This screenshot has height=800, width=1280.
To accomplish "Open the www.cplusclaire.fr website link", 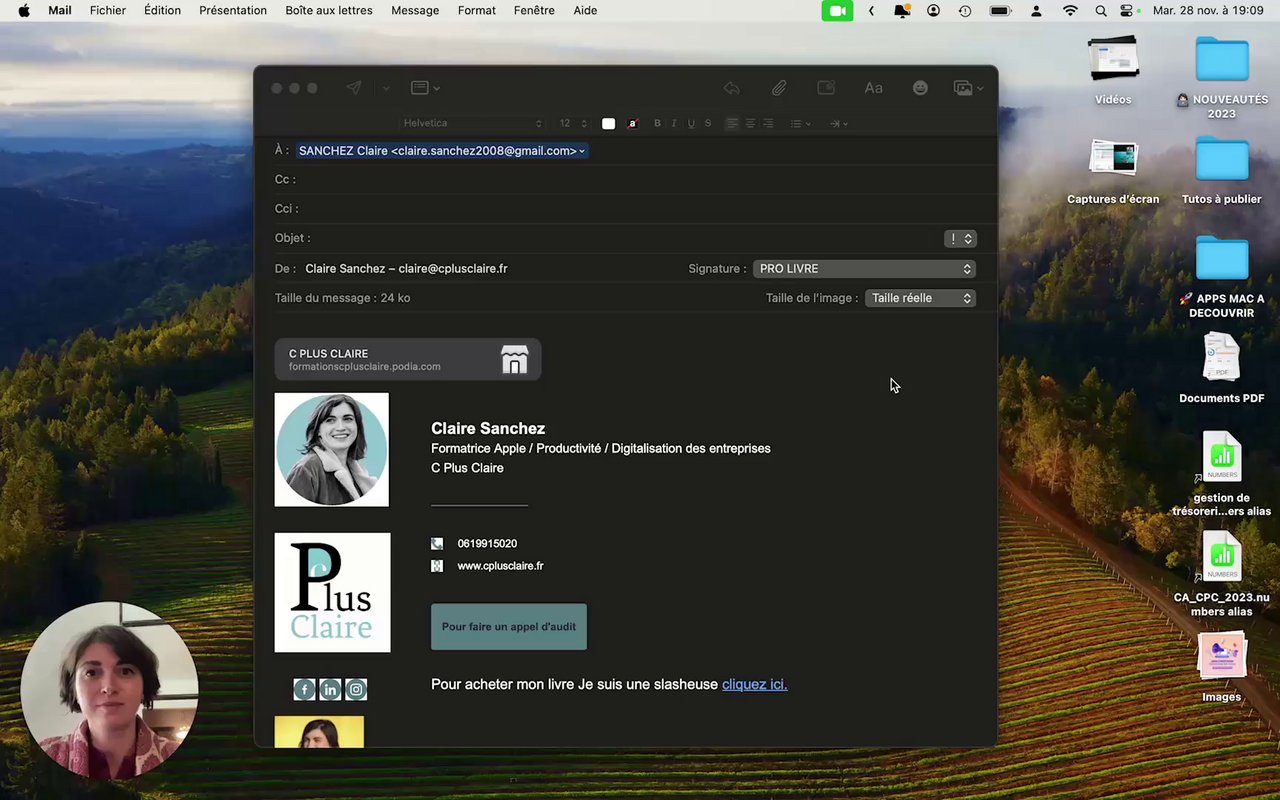I will [x=501, y=566].
